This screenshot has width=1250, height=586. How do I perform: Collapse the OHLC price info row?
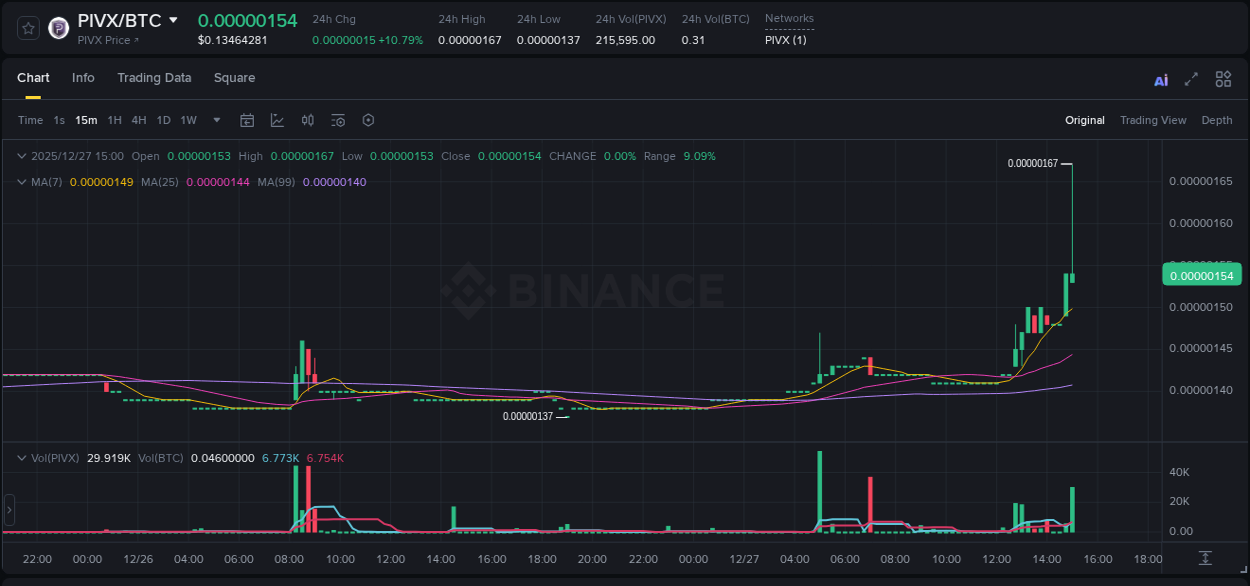point(21,156)
